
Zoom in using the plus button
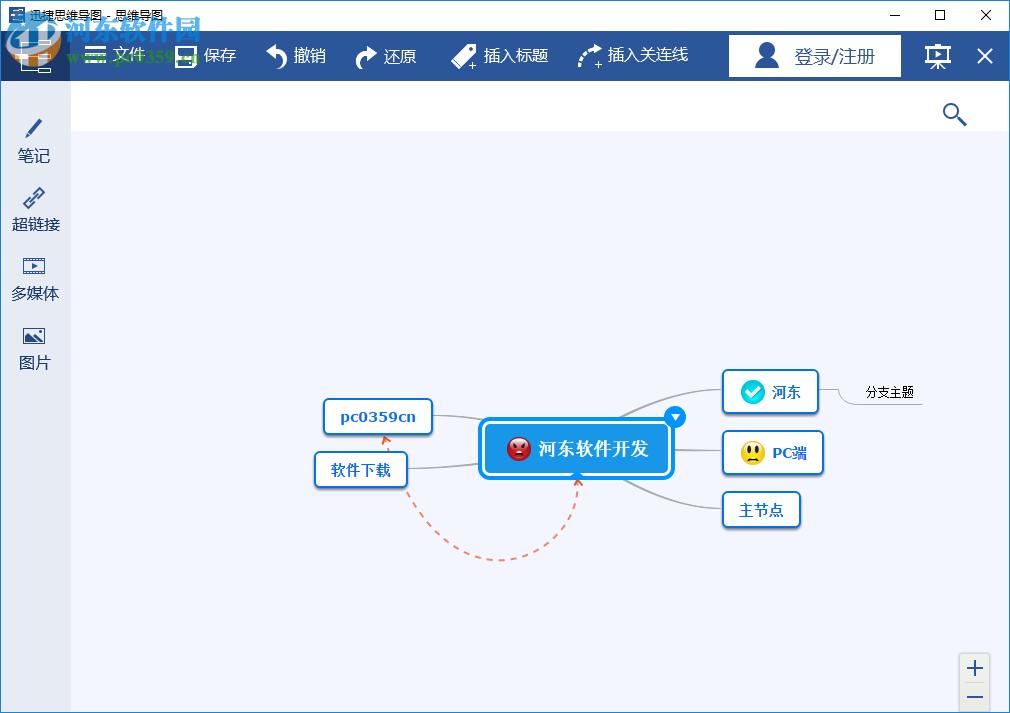tap(974, 667)
